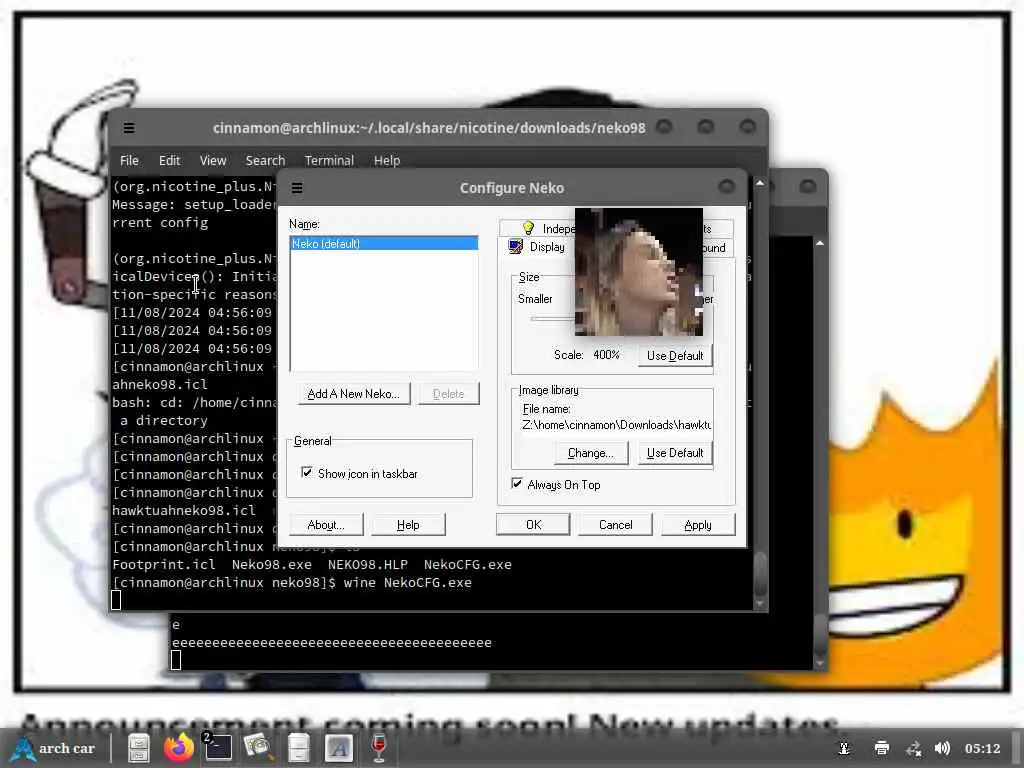
Task: Open the Terminal menu in menu bar
Action: (x=329, y=161)
